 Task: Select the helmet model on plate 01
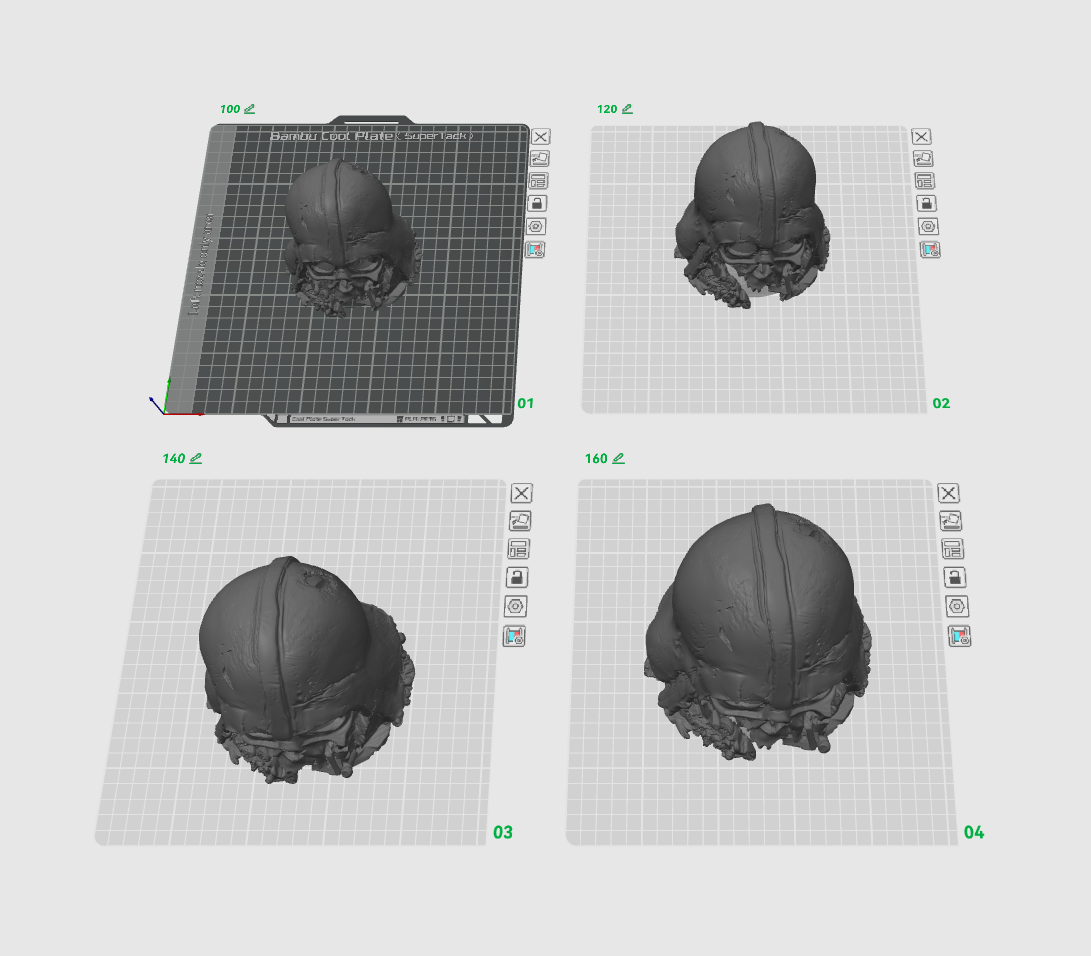(x=351, y=237)
